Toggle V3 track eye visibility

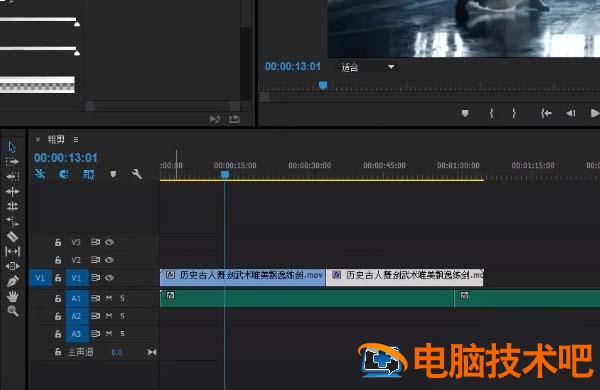[x=109, y=242]
